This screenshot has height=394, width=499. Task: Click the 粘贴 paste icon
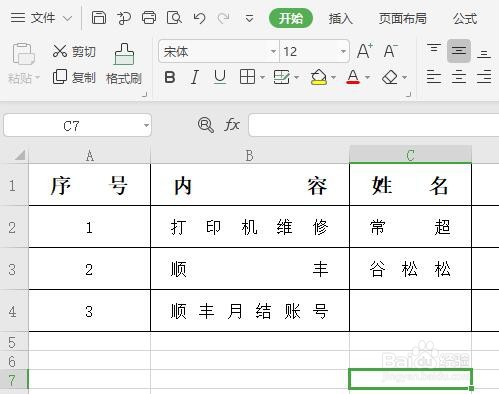(23, 54)
